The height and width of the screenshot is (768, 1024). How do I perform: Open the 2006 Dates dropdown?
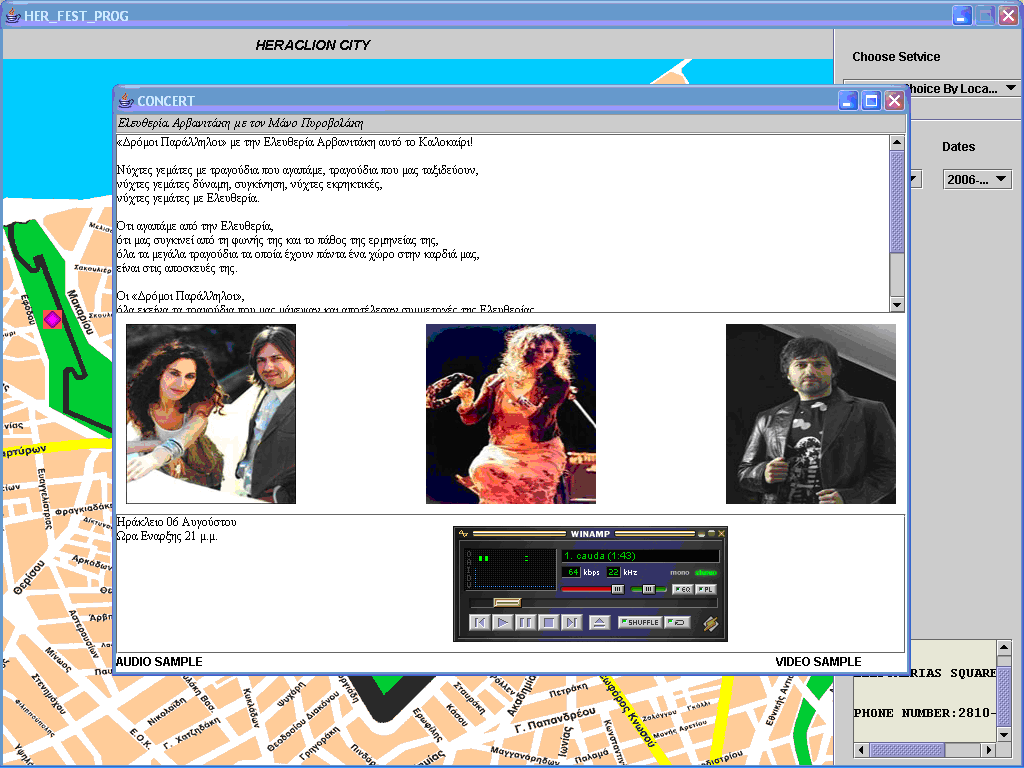tap(977, 180)
